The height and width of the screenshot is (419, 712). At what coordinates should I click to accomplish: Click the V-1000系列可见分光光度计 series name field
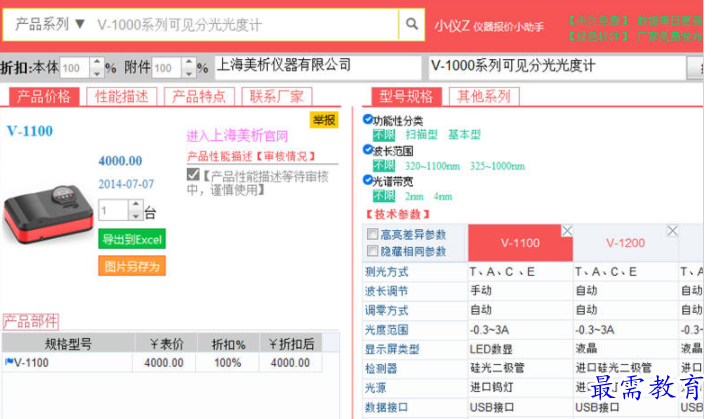pos(557,67)
